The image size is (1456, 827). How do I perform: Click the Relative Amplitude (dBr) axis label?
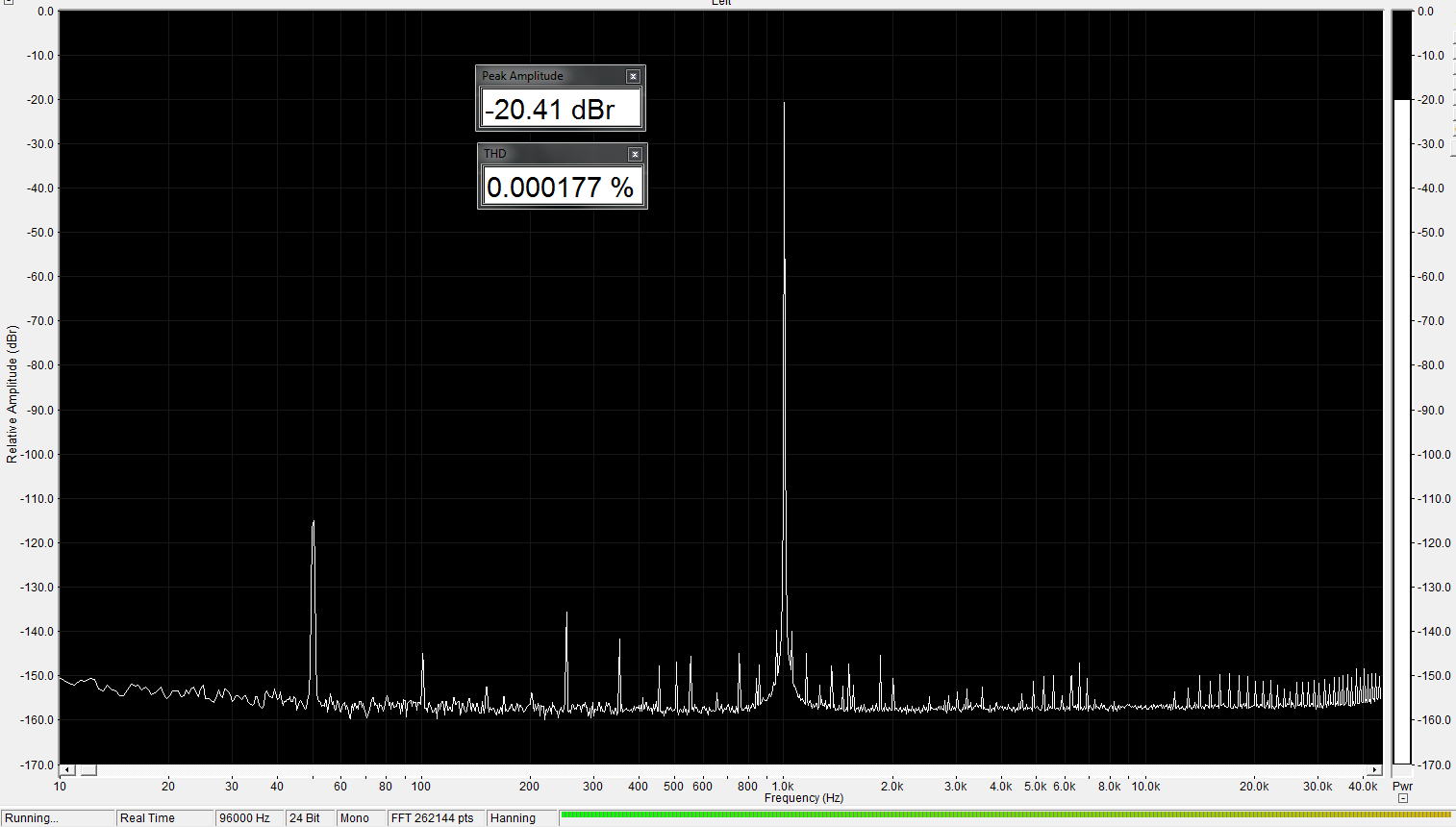point(12,394)
